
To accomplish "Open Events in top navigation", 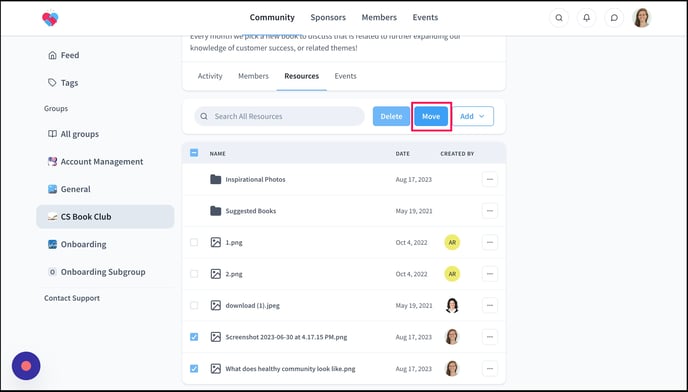I will (x=425, y=18).
